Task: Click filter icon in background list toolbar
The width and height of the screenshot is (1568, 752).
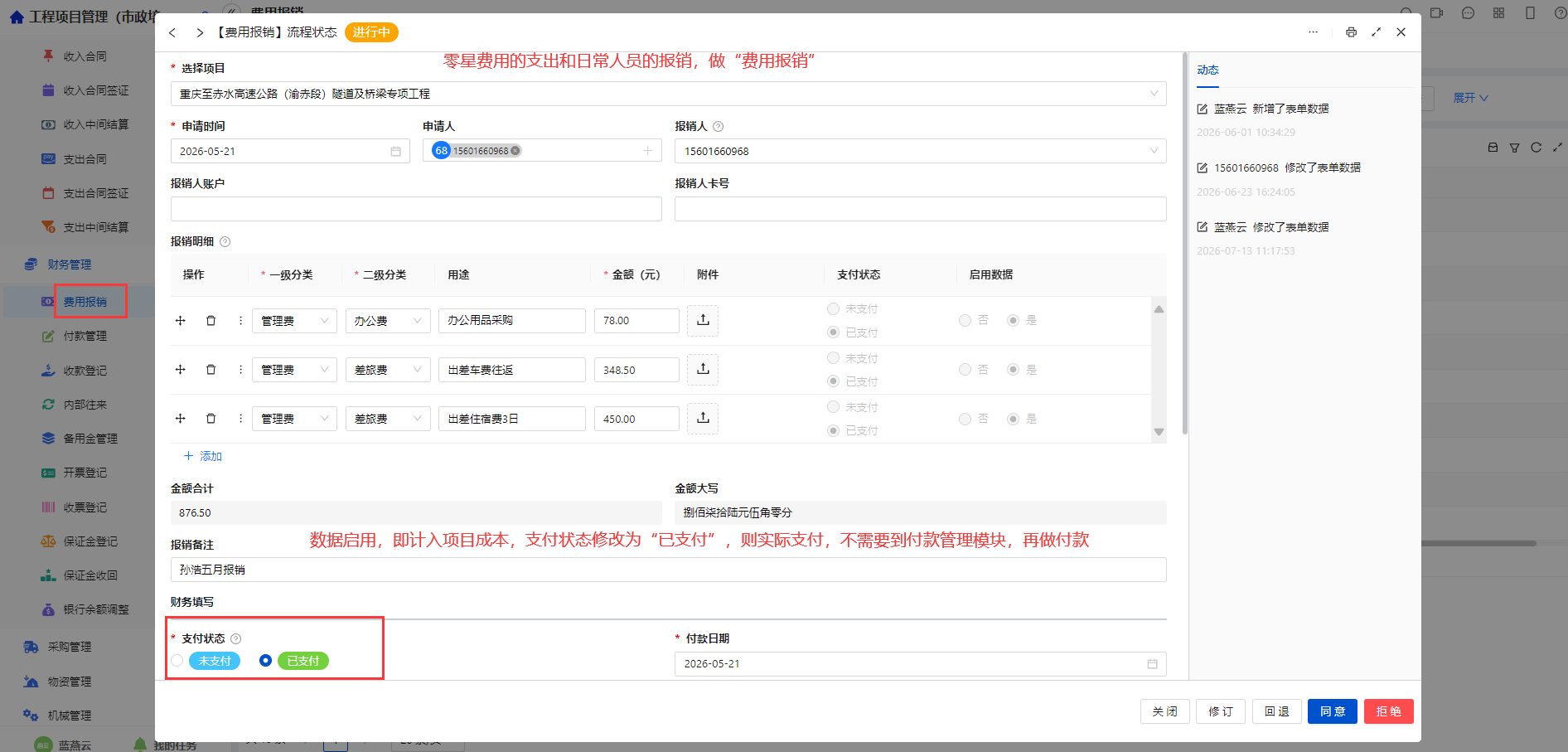Action: tap(1514, 148)
